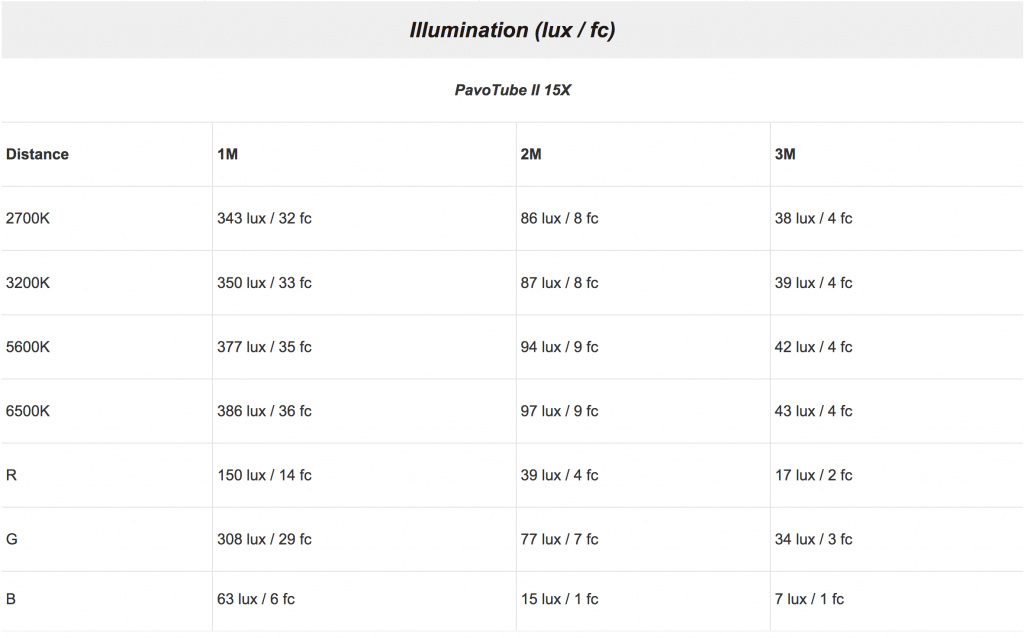Image resolution: width=1024 pixels, height=638 pixels.
Task: Click the G row label
Action: (x=12, y=539)
